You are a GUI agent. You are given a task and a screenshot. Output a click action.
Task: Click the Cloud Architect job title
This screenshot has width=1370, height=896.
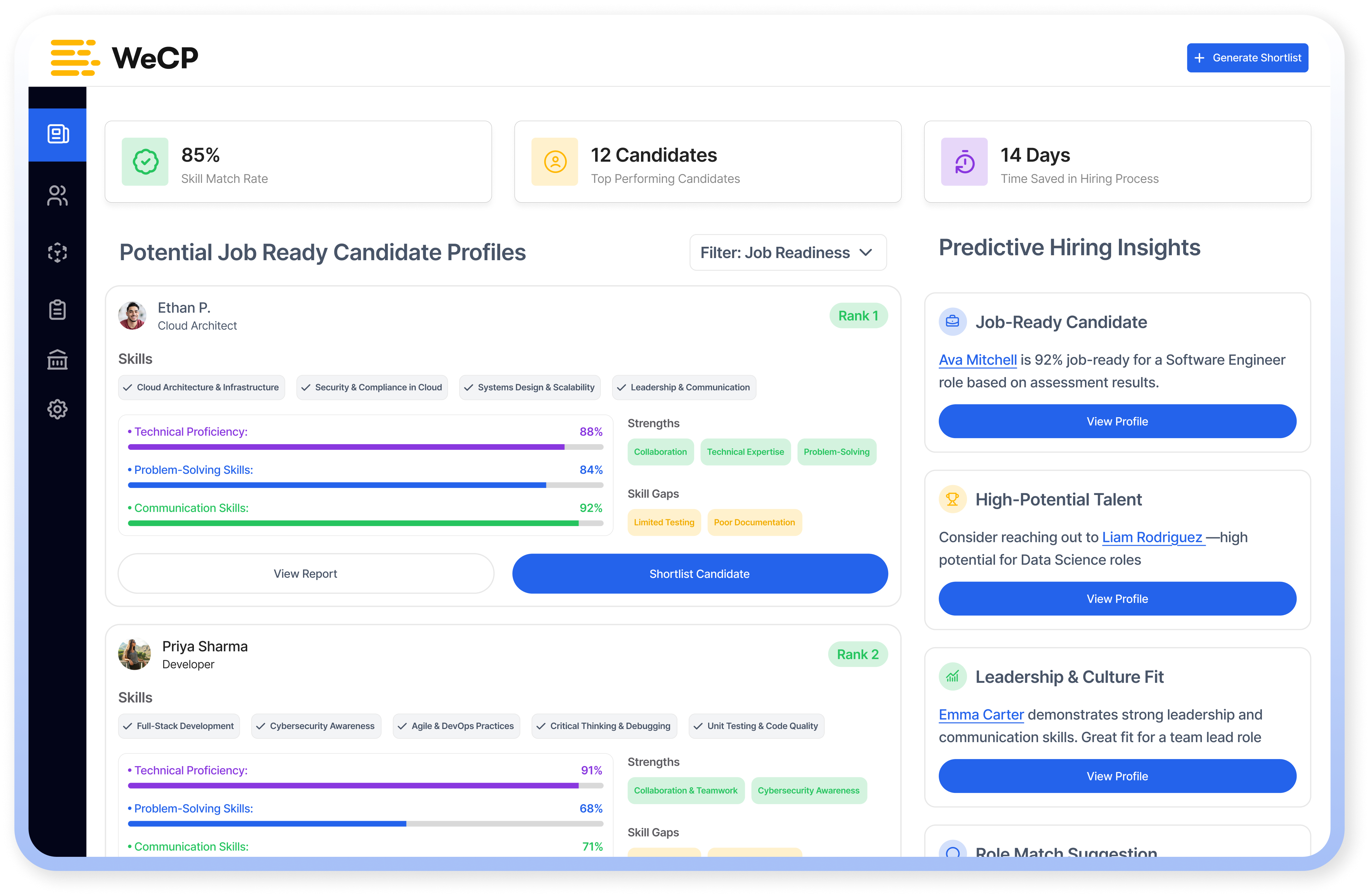click(197, 326)
